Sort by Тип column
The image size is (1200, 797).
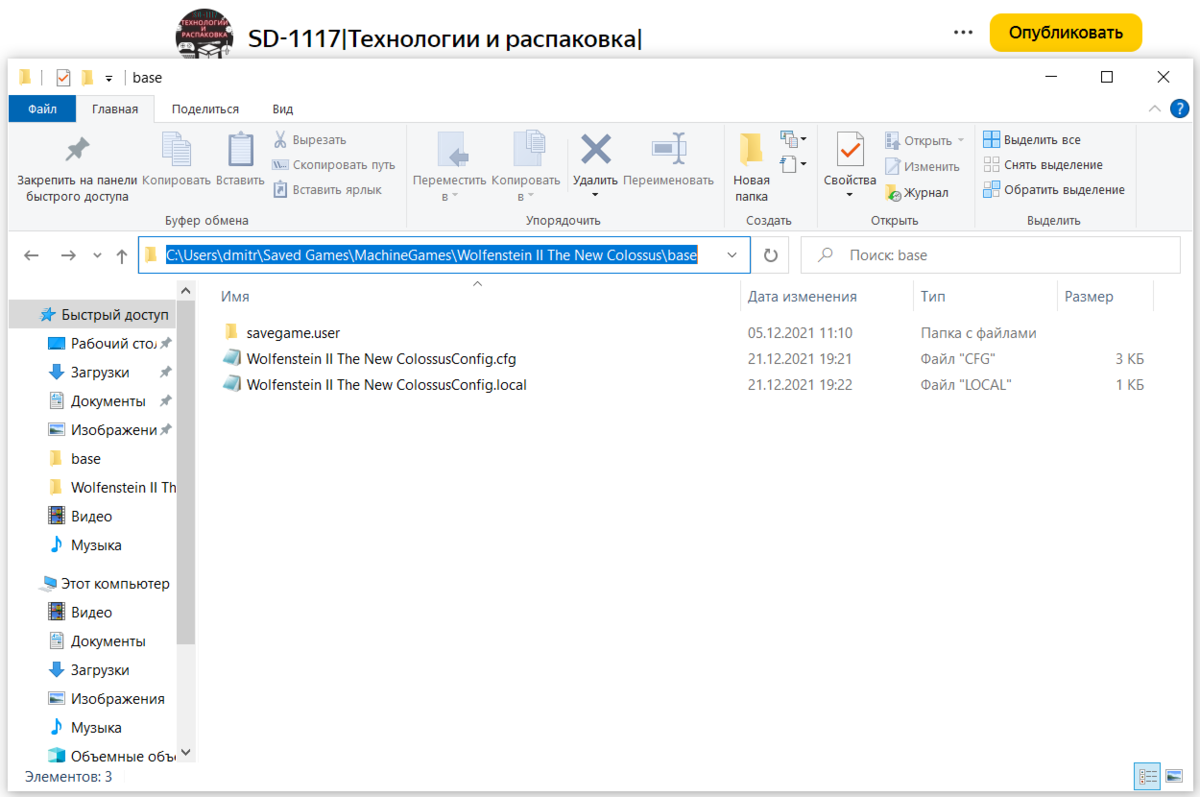click(x=932, y=297)
